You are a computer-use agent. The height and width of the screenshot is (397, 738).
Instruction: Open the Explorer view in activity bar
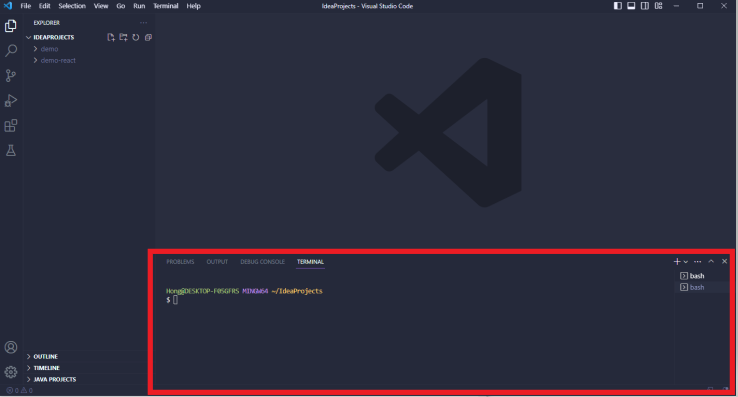click(x=11, y=25)
